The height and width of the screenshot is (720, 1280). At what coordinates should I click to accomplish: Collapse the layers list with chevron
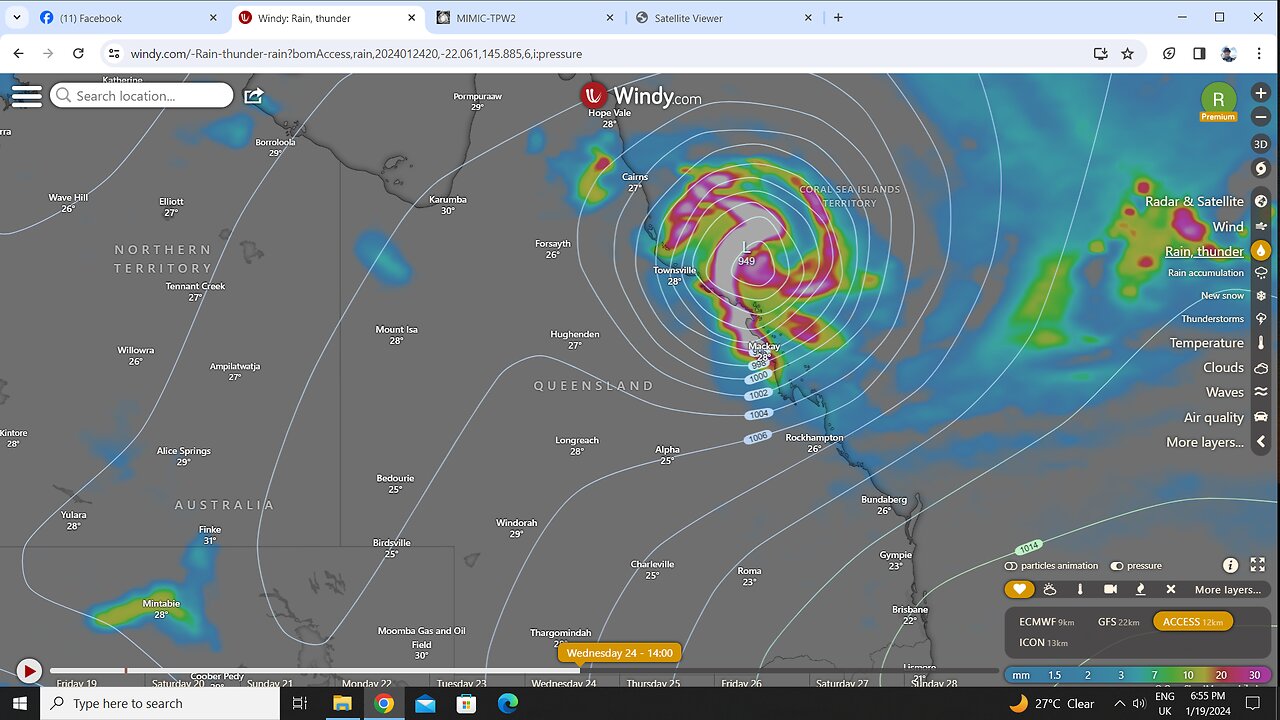(1261, 442)
